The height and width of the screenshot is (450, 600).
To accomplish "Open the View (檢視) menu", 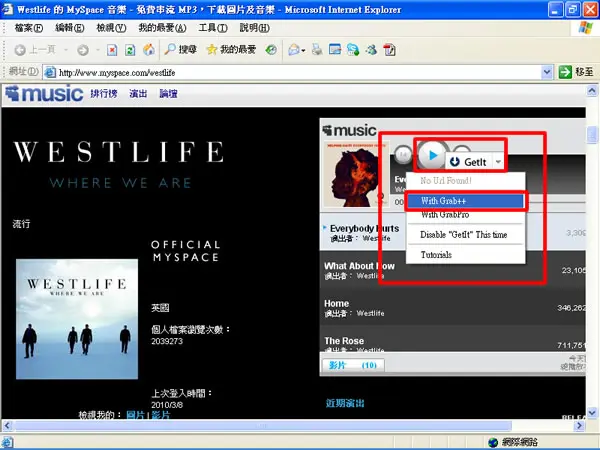I will pos(111,28).
